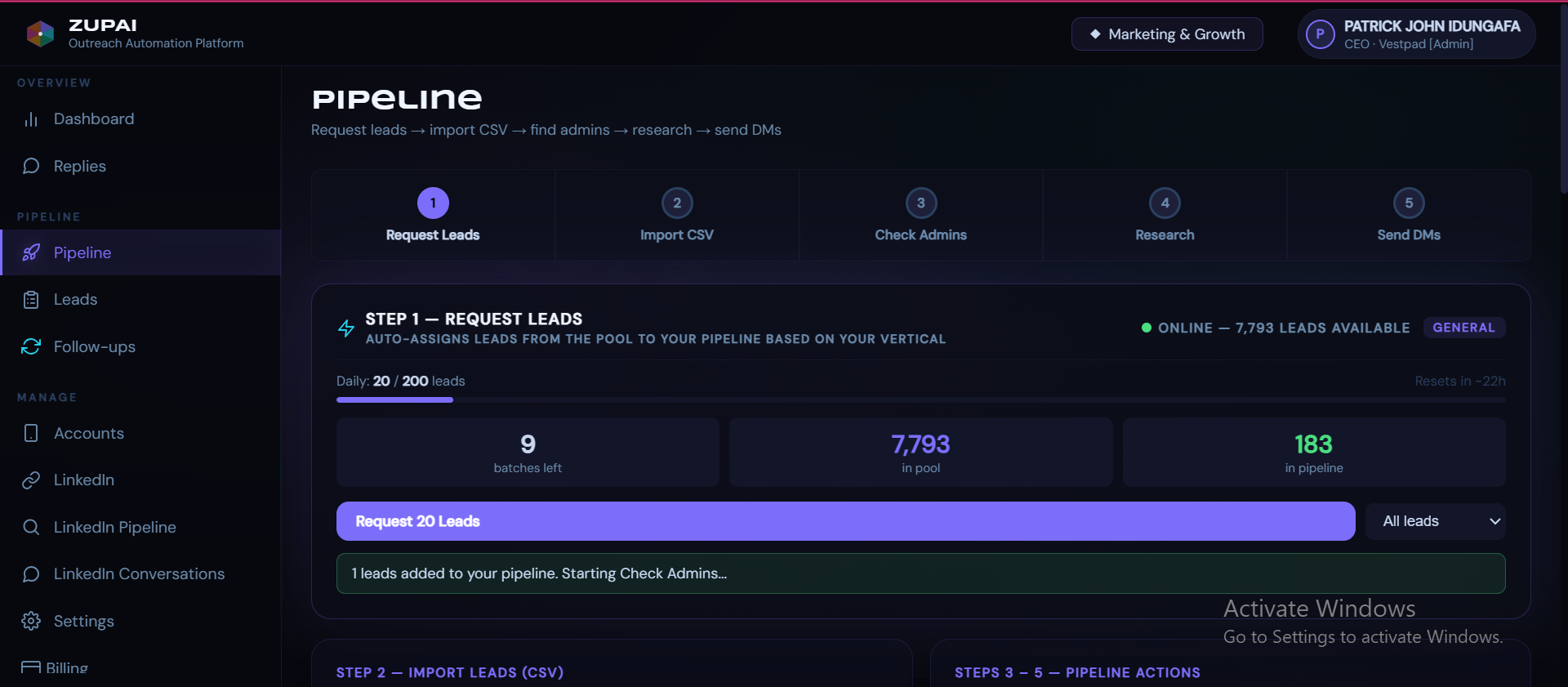Open the Patrick John Idungafa profile menu
Screen dimensions: 1568x687
(x=1416, y=34)
